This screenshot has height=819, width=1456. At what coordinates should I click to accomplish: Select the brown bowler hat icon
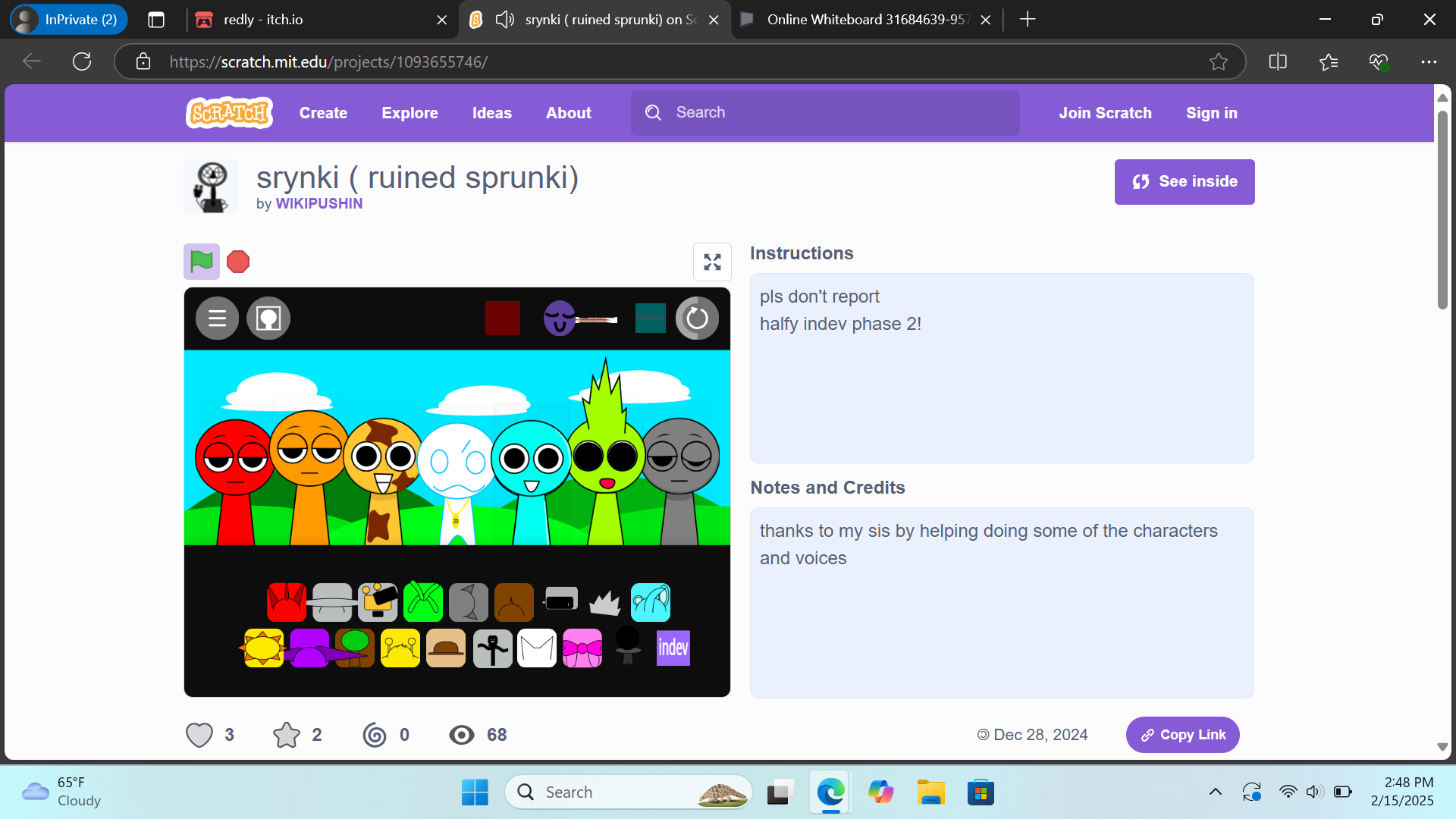coord(446,648)
